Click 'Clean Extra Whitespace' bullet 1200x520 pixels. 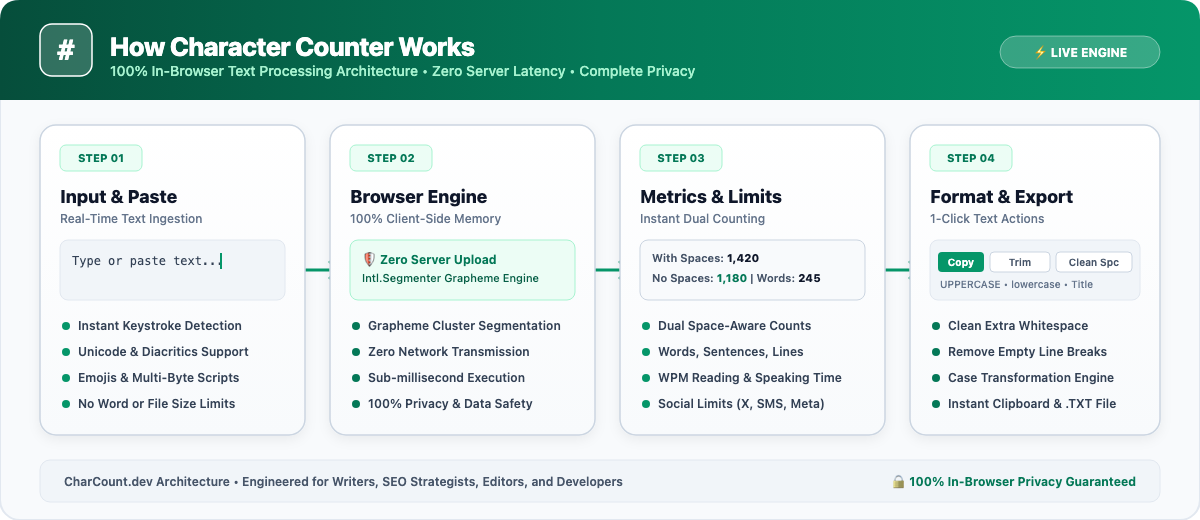[x=1018, y=326]
